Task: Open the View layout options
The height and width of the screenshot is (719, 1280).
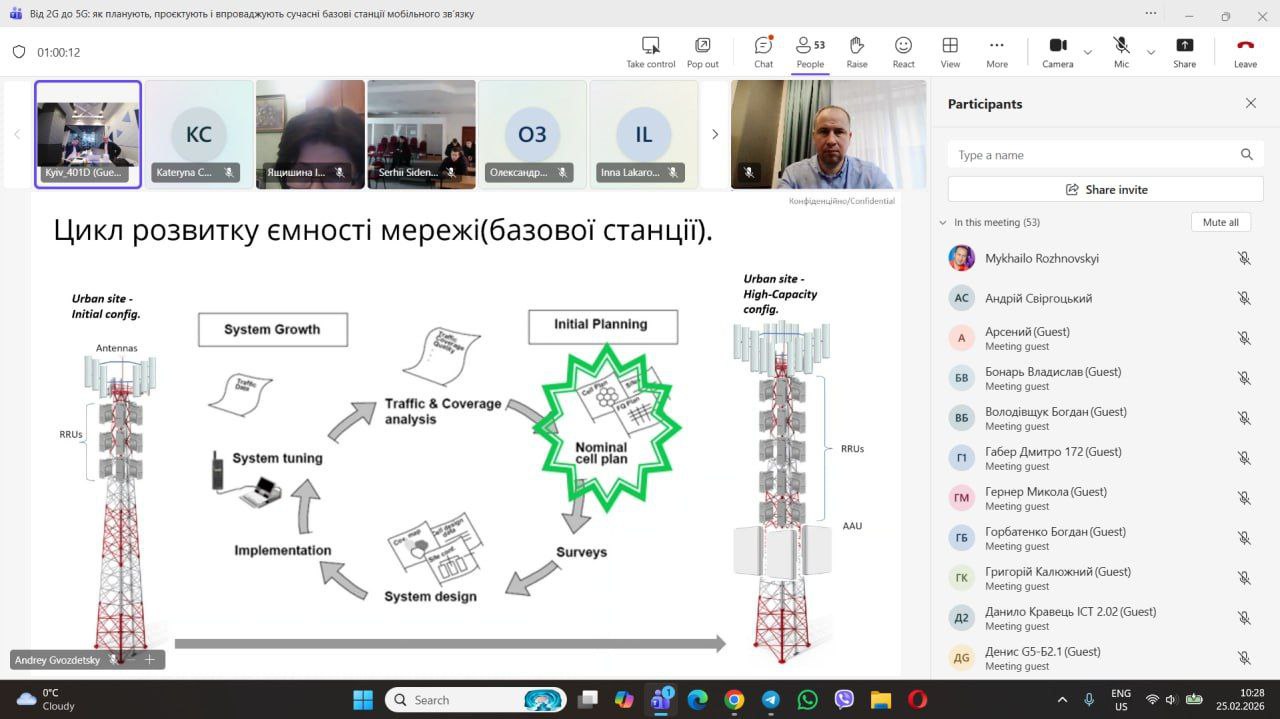Action: click(950, 51)
